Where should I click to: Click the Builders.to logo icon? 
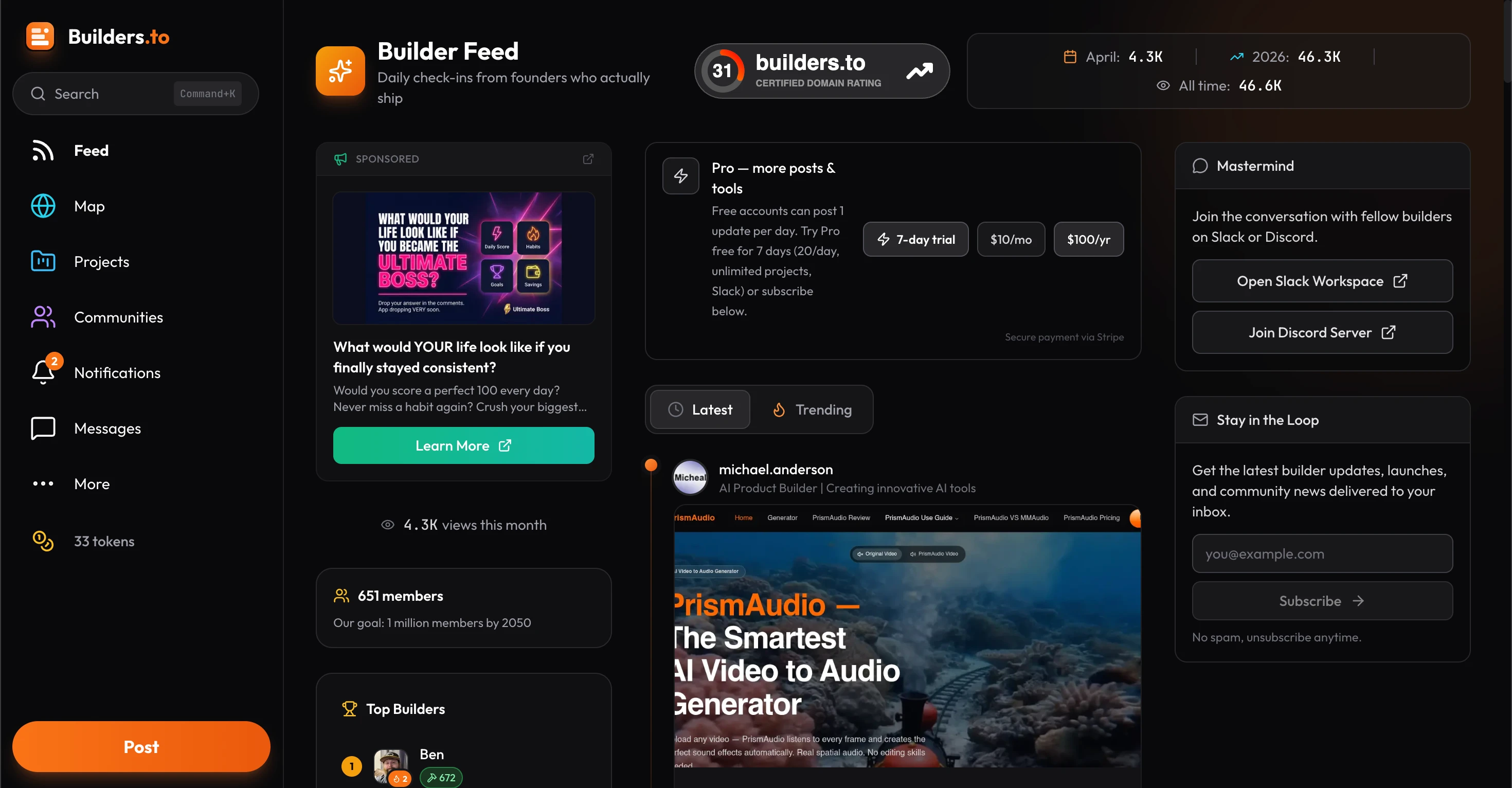[x=40, y=37]
